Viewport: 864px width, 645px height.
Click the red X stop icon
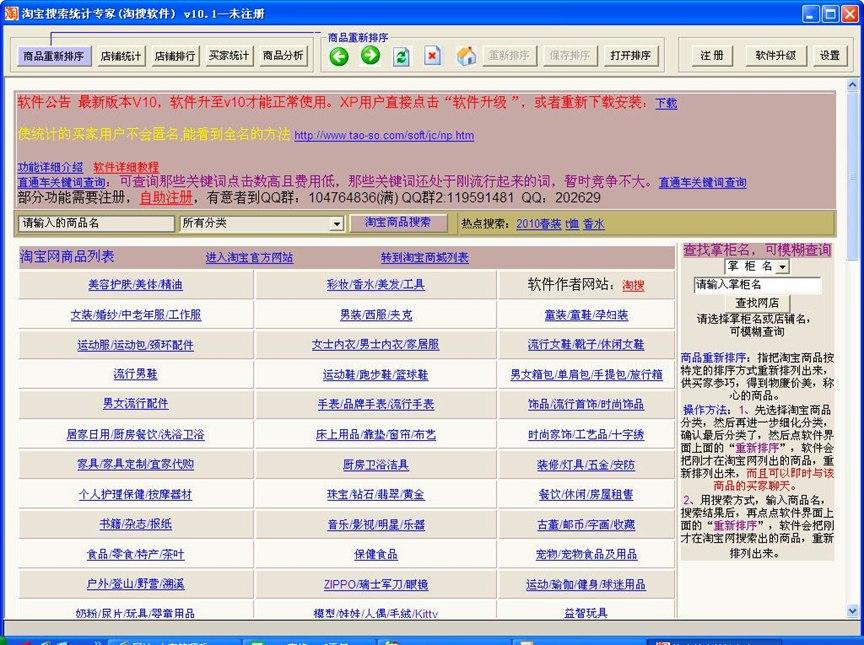tap(432, 56)
